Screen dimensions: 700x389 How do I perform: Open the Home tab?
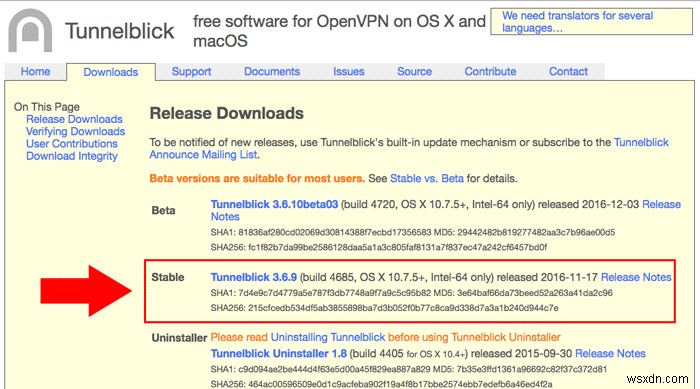point(35,71)
